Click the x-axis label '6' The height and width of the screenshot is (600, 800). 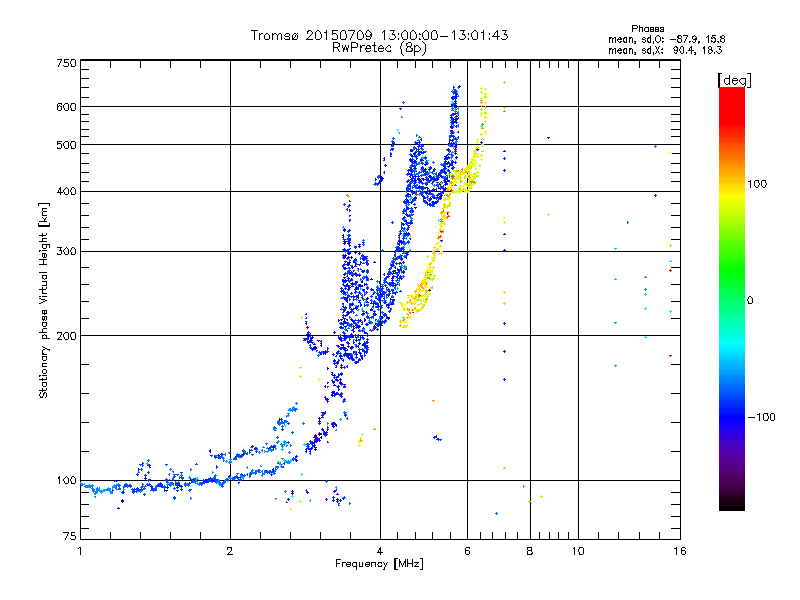pyautogui.click(x=467, y=551)
